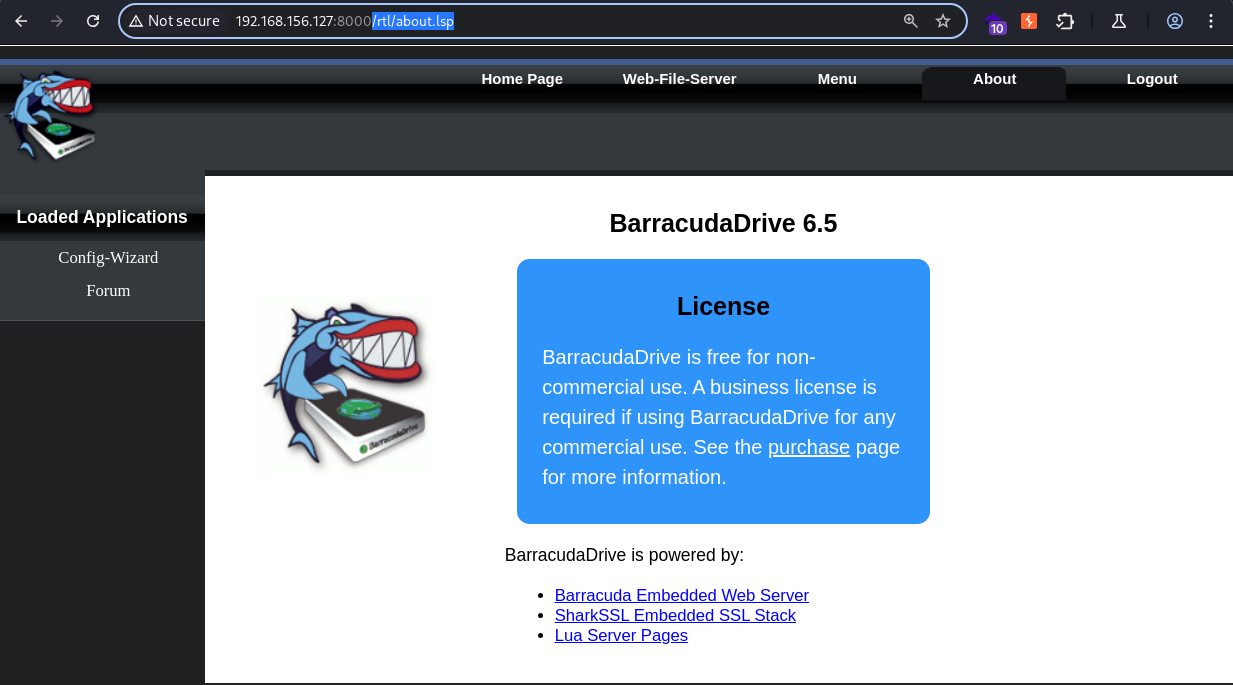Viewport: 1233px width, 685px height.
Task: Open the zoom magnifier icon in address bar
Action: click(911, 21)
